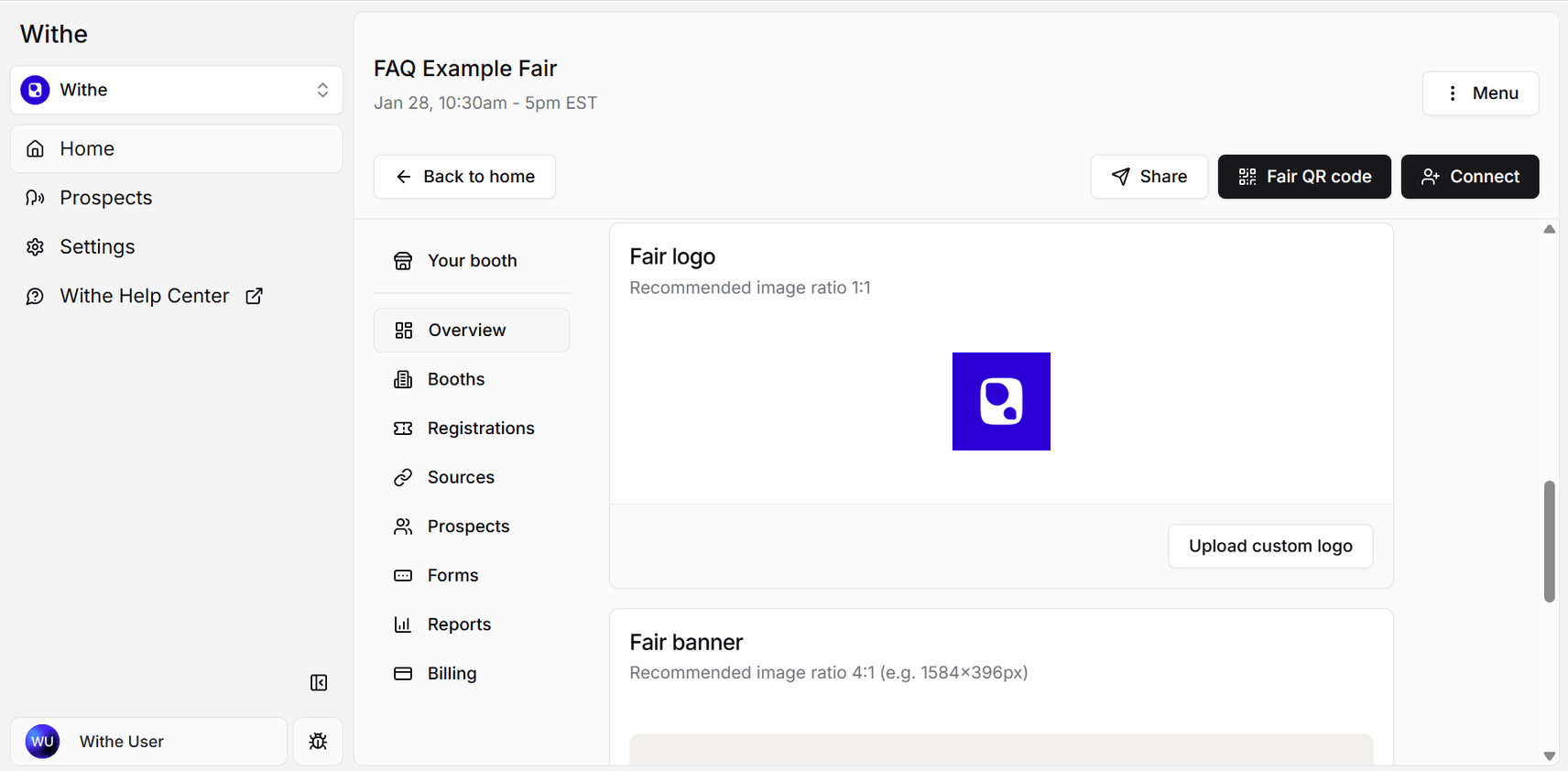Screen dimensions: 1568x771
Task: Go to the Billing tab
Action: 472,673
